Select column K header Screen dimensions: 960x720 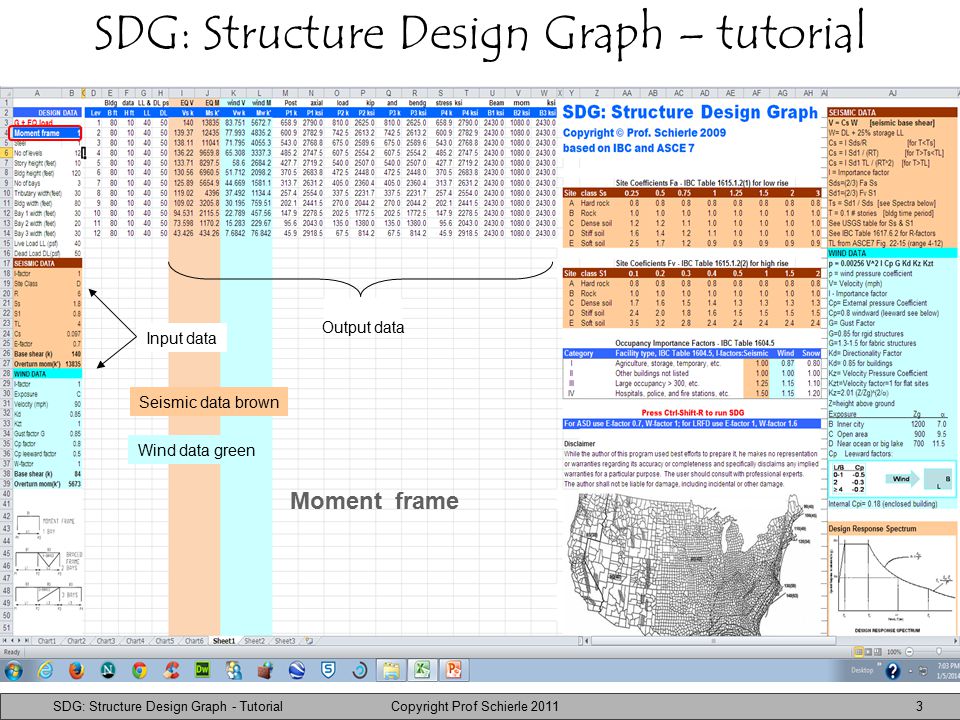(233, 93)
